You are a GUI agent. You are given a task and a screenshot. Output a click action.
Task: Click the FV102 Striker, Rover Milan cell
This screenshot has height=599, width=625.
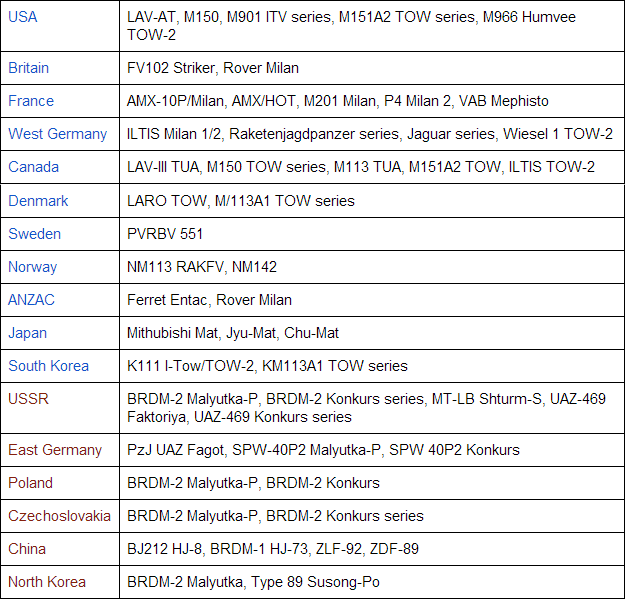click(x=213, y=68)
